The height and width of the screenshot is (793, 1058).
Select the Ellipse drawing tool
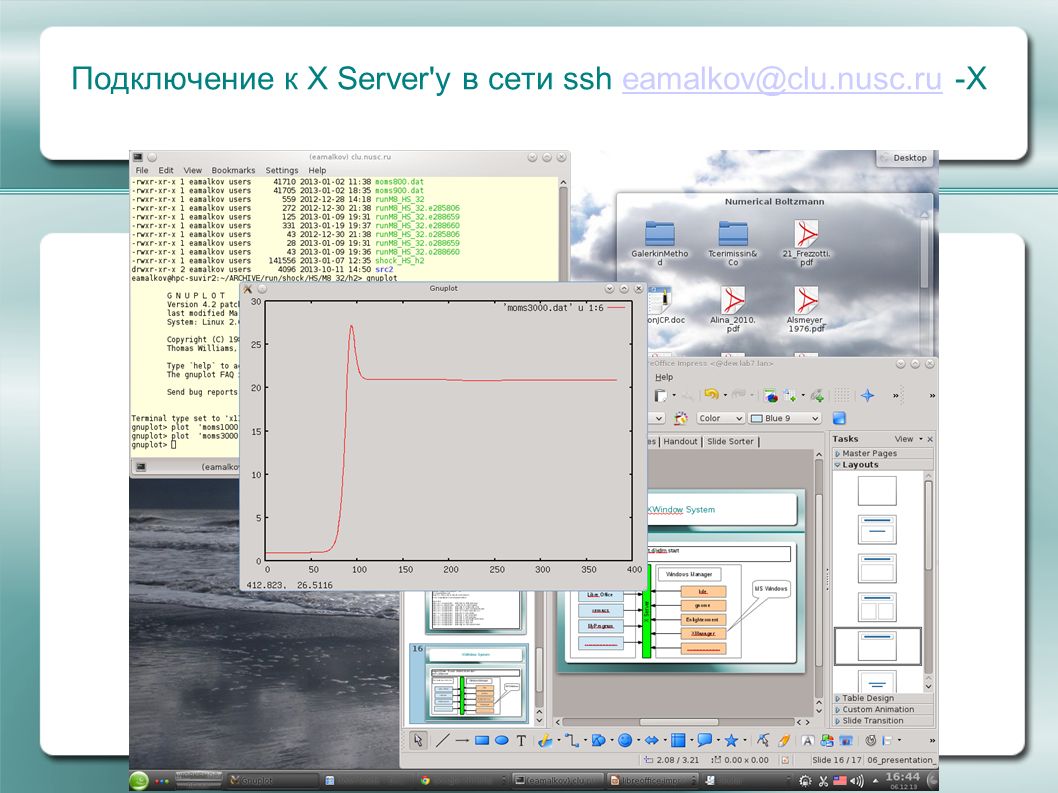(501, 740)
